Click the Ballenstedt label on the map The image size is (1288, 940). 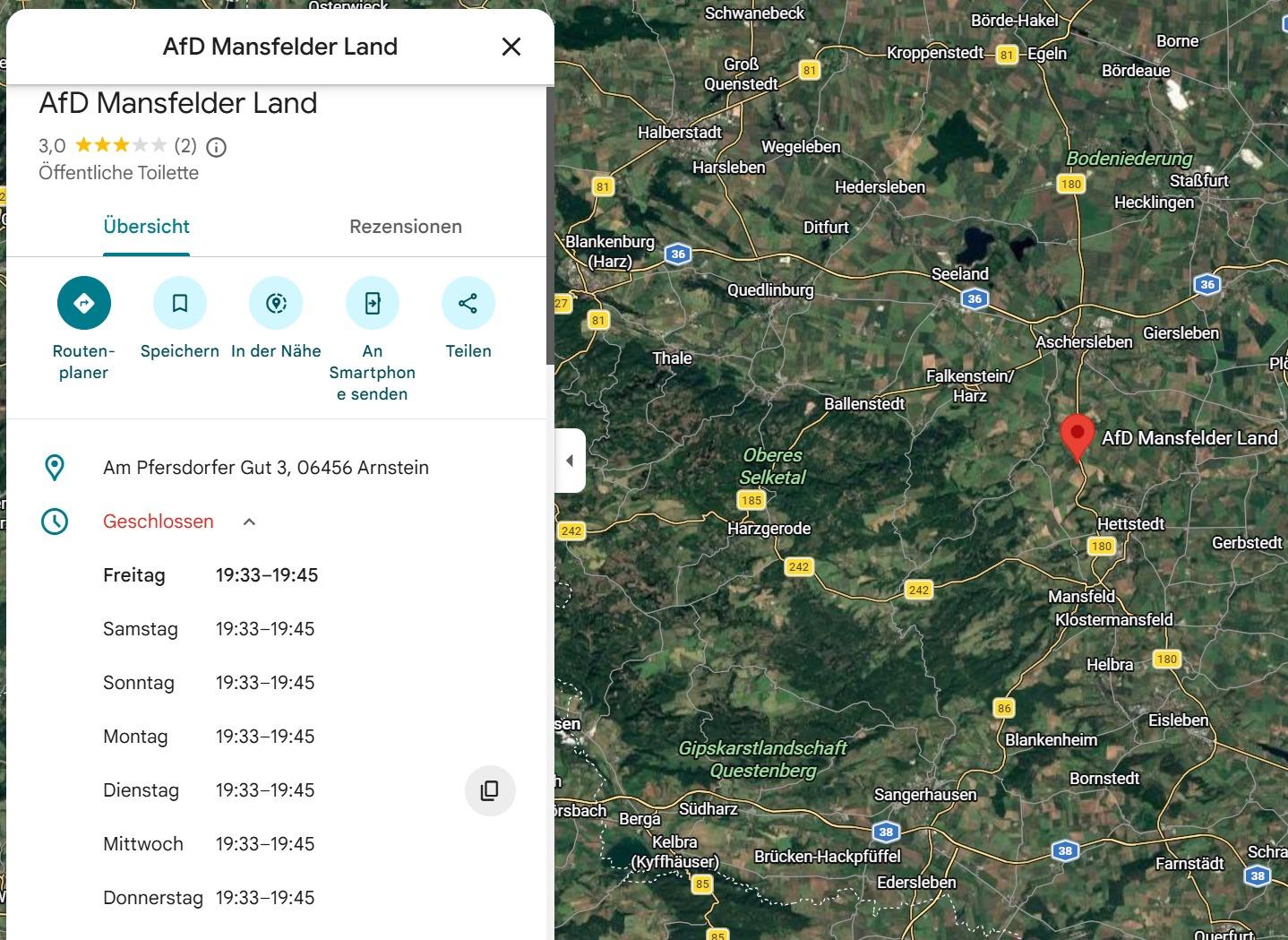coord(864,404)
